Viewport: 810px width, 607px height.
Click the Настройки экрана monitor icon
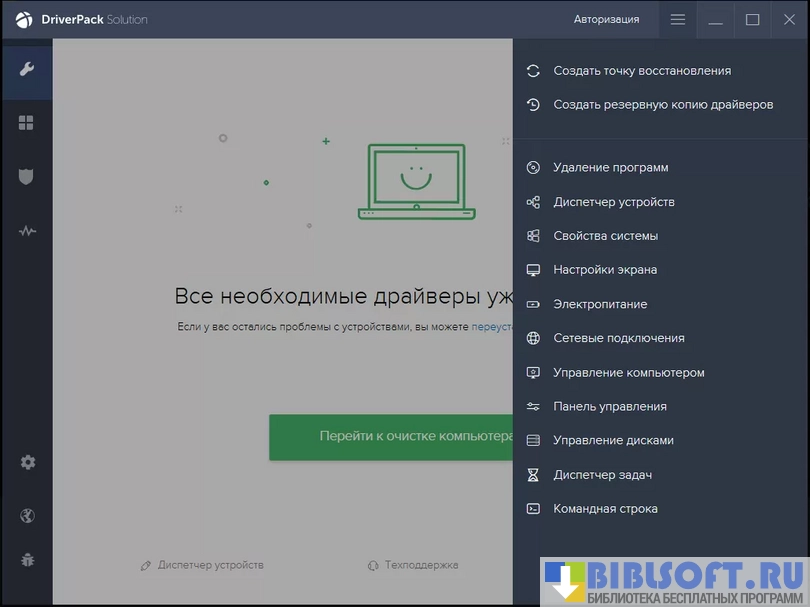click(533, 270)
